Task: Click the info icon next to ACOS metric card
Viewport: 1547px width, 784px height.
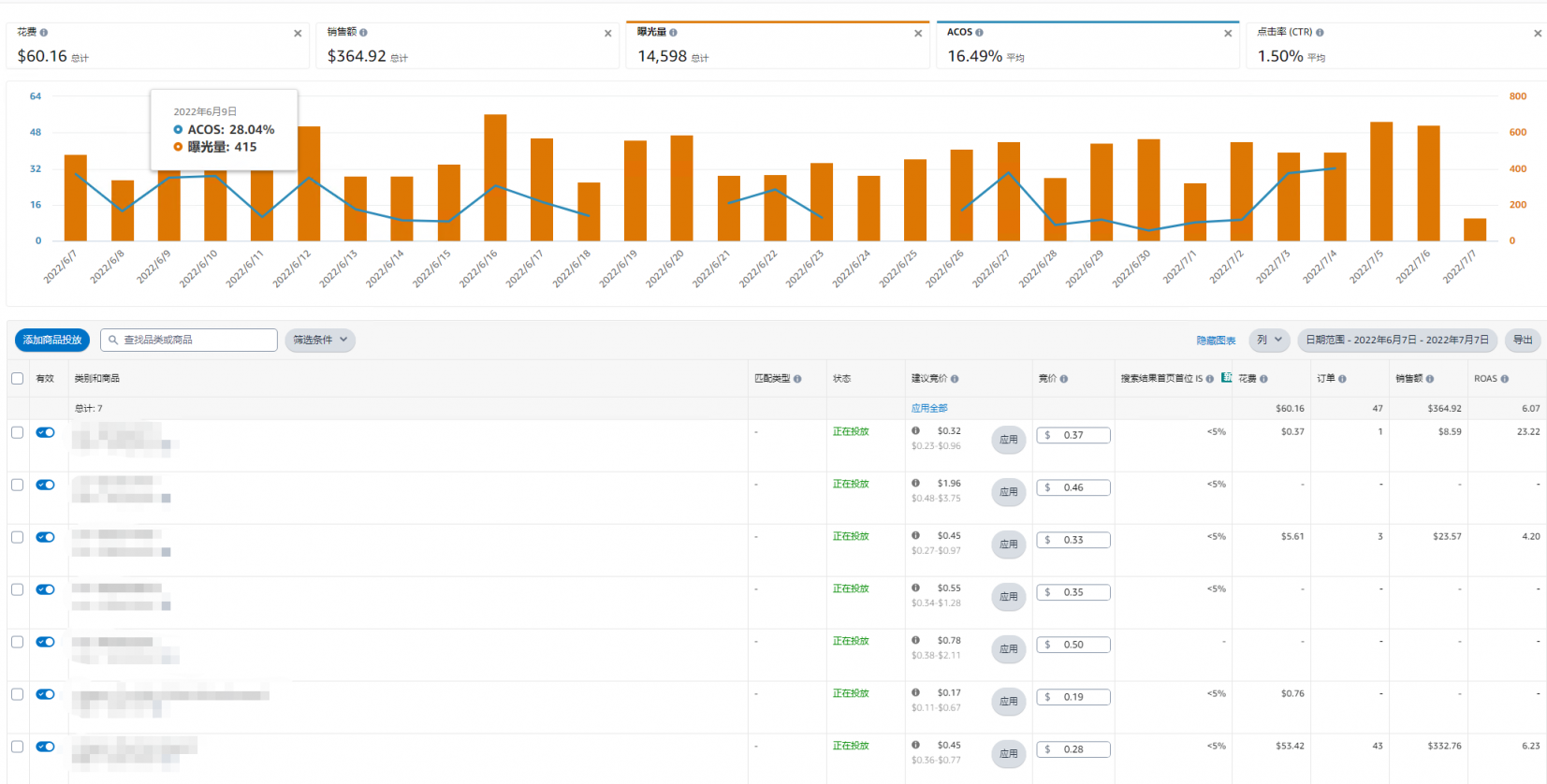Action: 979,33
